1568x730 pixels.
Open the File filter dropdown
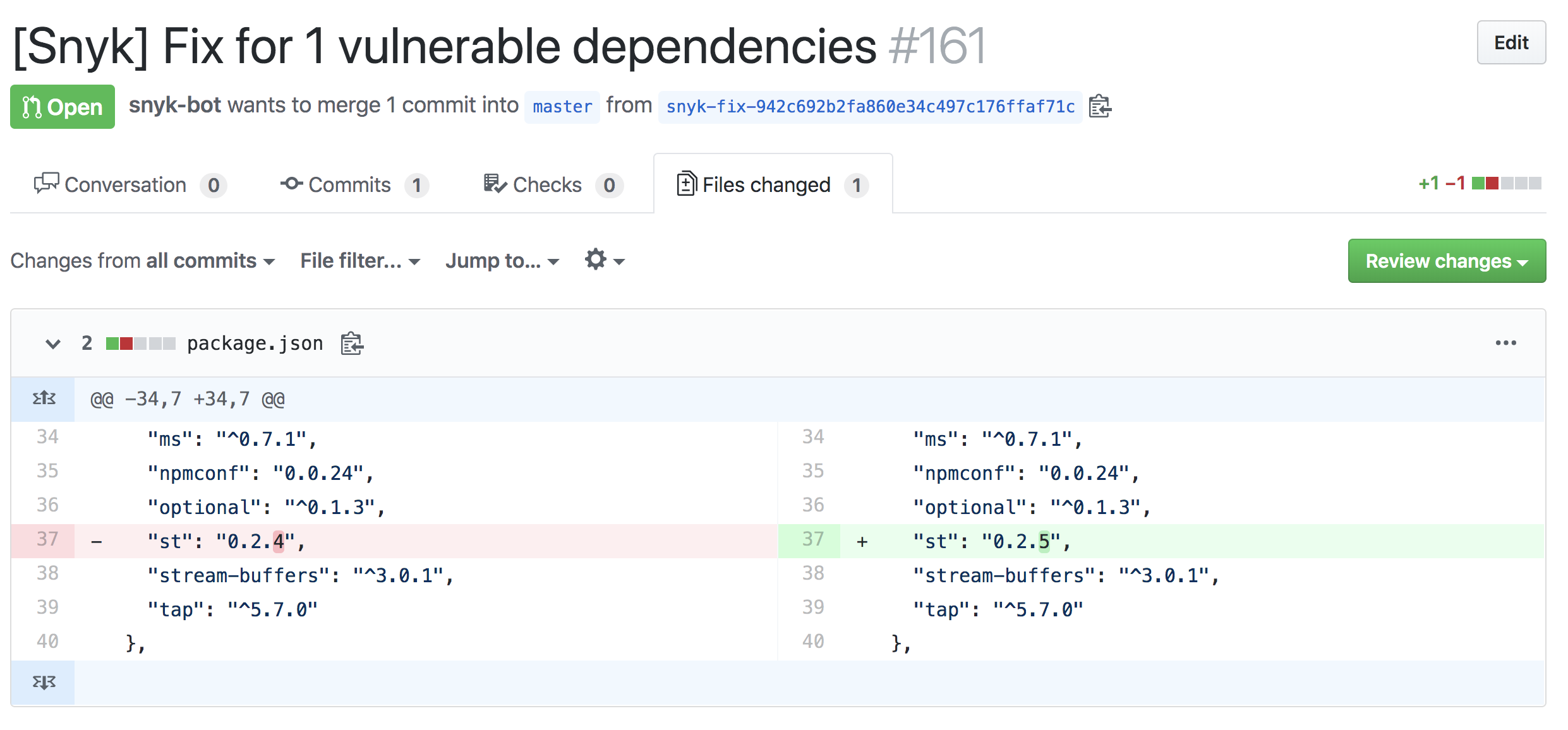(x=359, y=261)
